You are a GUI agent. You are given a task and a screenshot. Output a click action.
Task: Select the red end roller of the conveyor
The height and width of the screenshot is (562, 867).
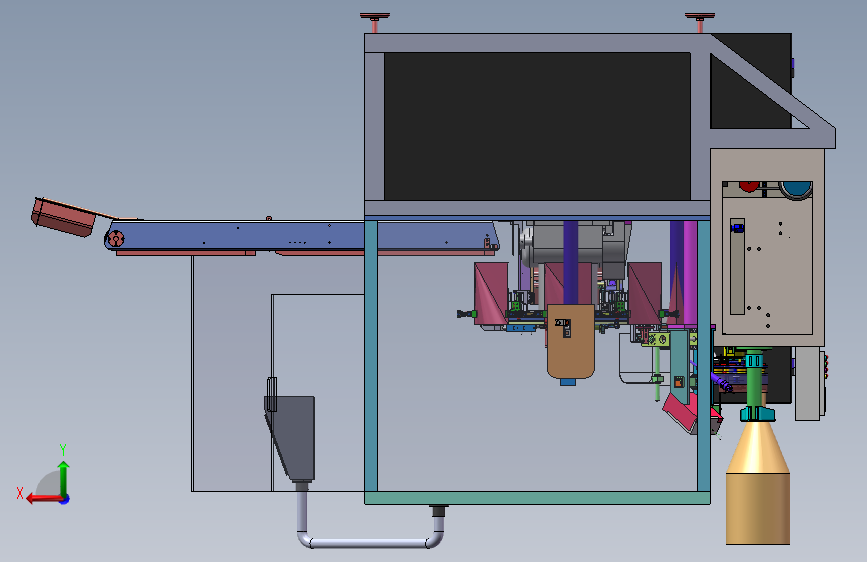116,239
